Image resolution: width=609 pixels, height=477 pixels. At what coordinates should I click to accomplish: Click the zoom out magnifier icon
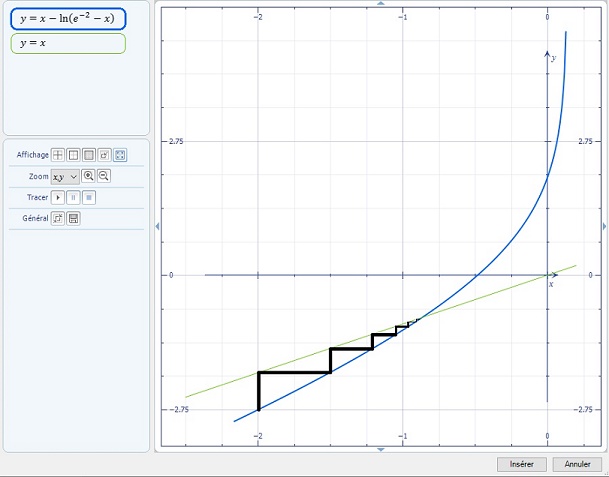(x=104, y=176)
